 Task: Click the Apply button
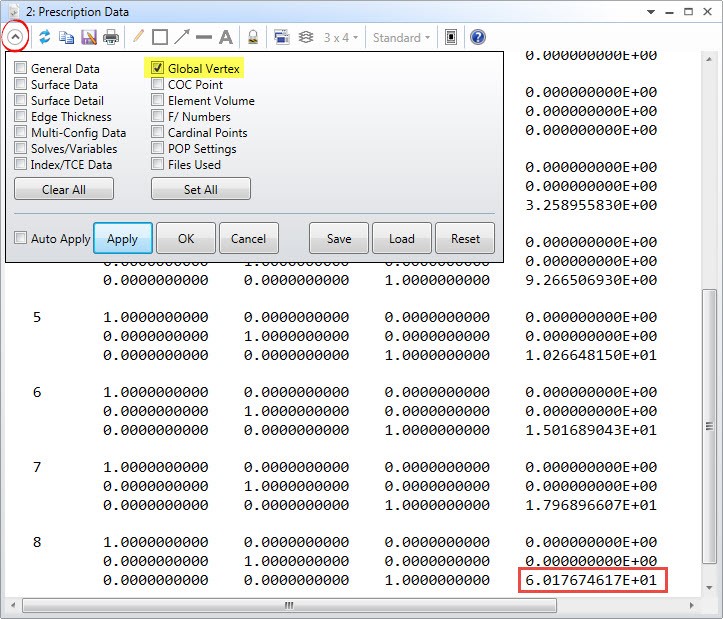point(123,238)
